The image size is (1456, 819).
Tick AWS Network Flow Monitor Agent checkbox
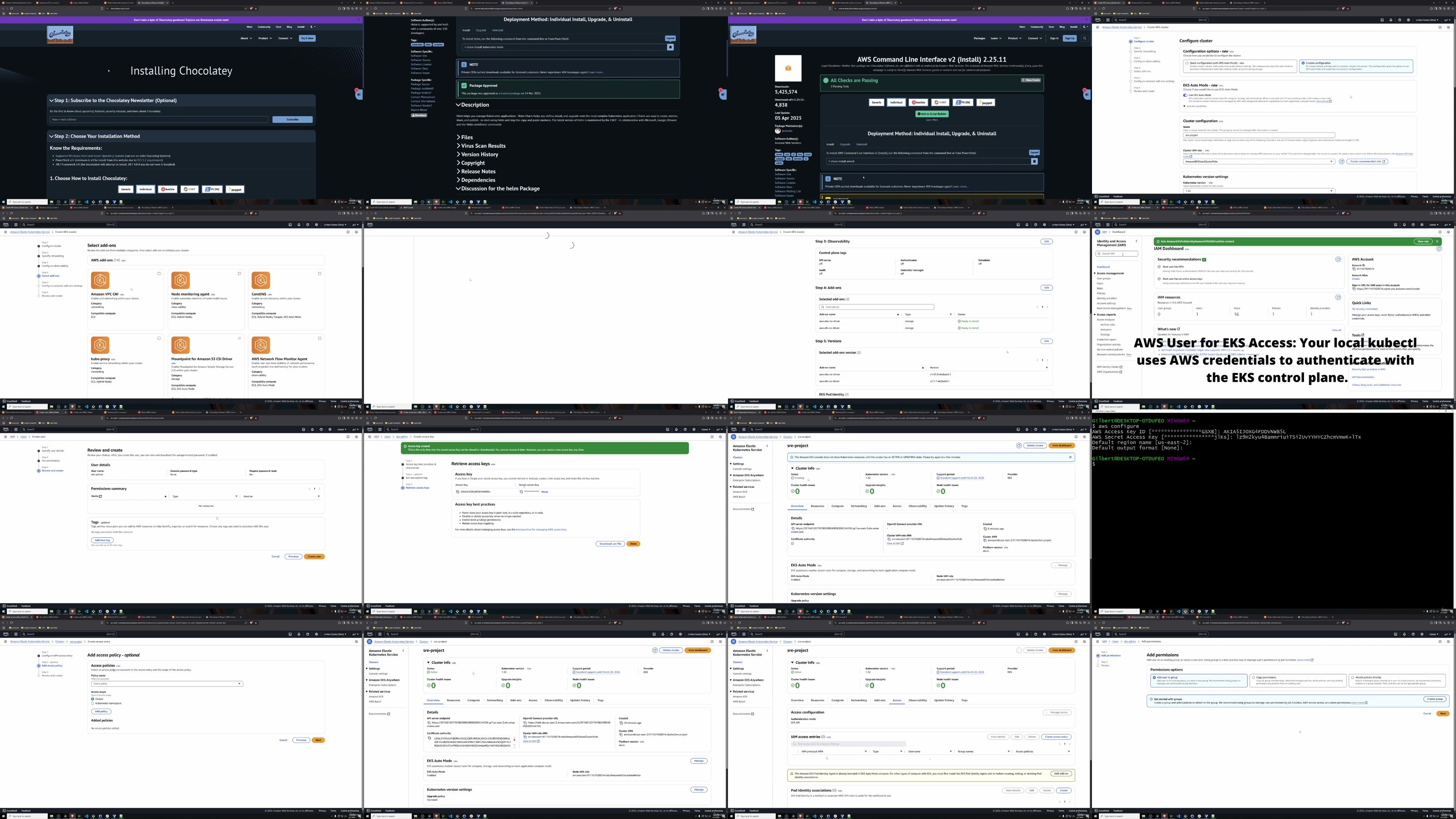pyautogui.click(x=319, y=339)
